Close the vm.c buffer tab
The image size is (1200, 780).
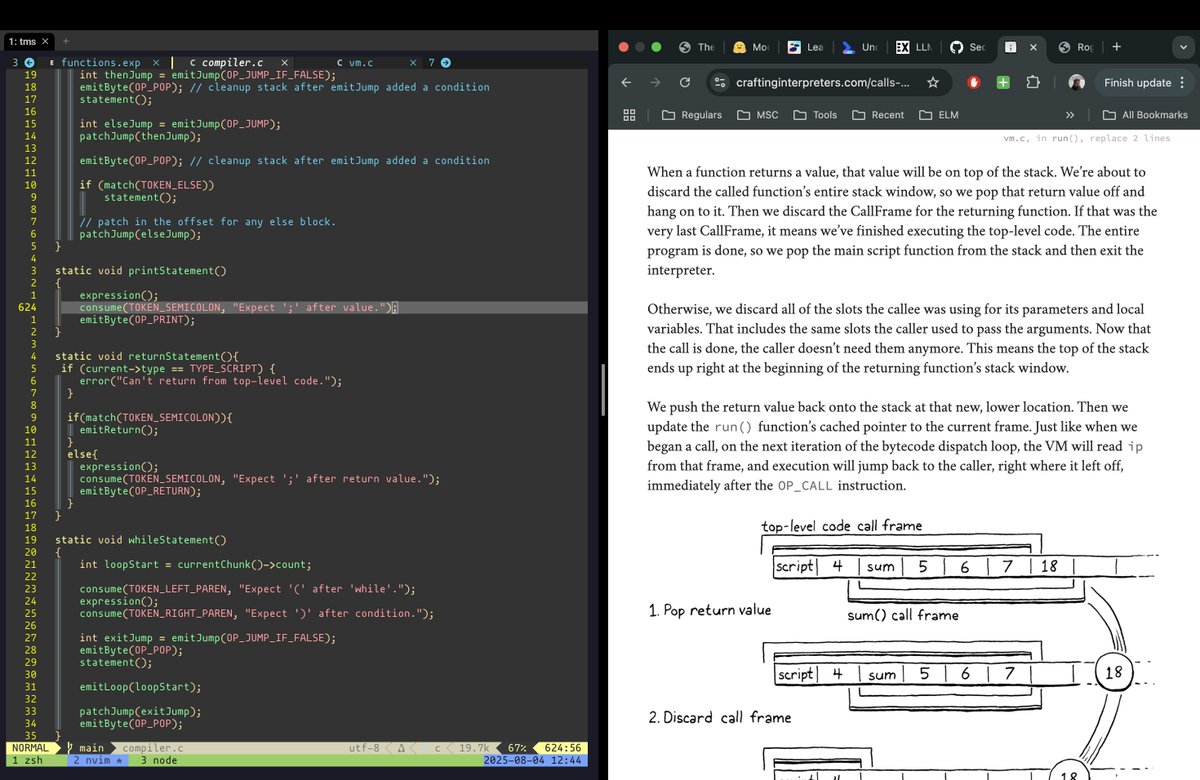413,63
